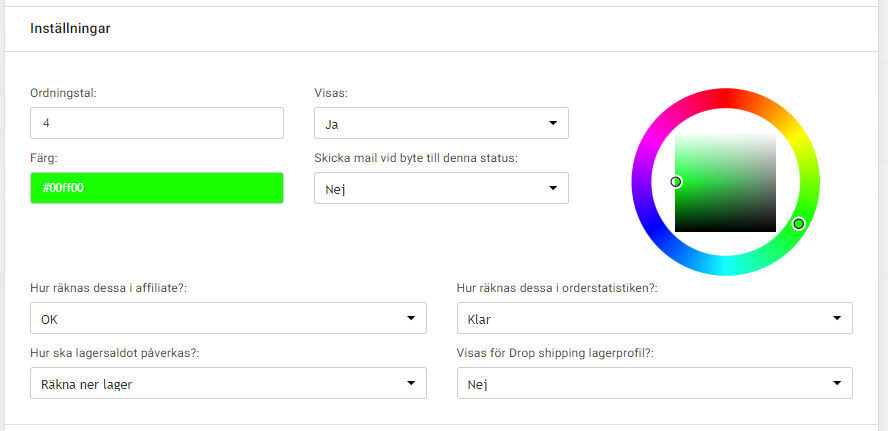The image size is (888, 431).
Task: Click center of the green saturation square
Action: (725, 182)
